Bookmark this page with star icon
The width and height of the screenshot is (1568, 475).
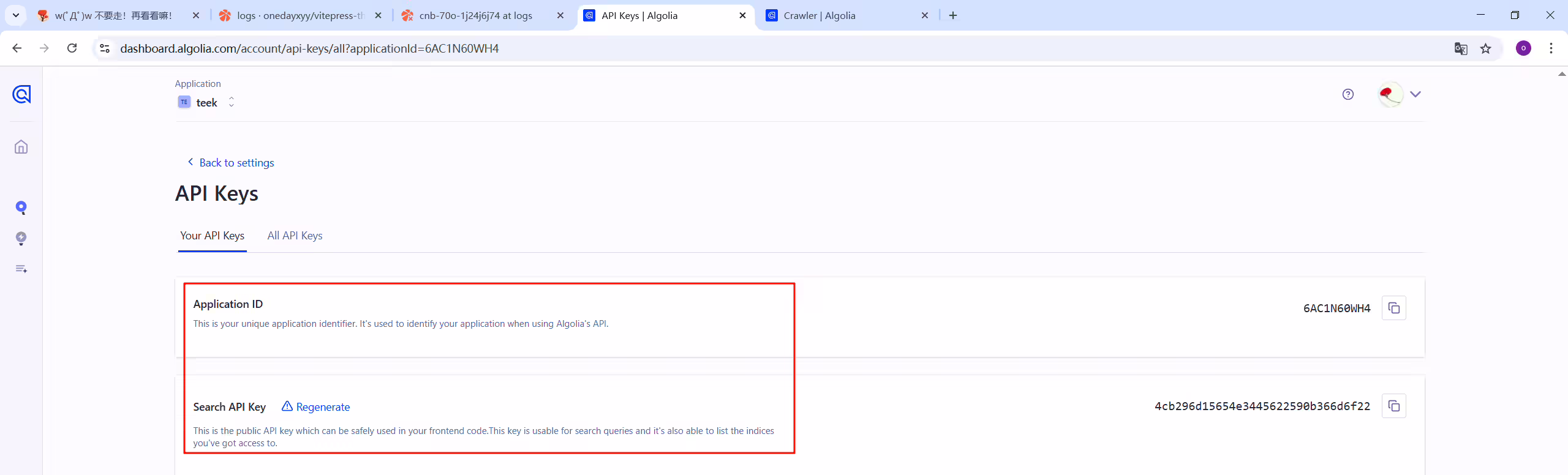(1486, 48)
